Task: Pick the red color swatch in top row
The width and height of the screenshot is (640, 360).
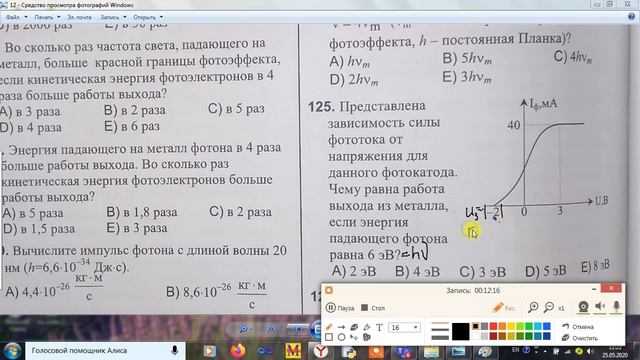Action: pos(493,326)
